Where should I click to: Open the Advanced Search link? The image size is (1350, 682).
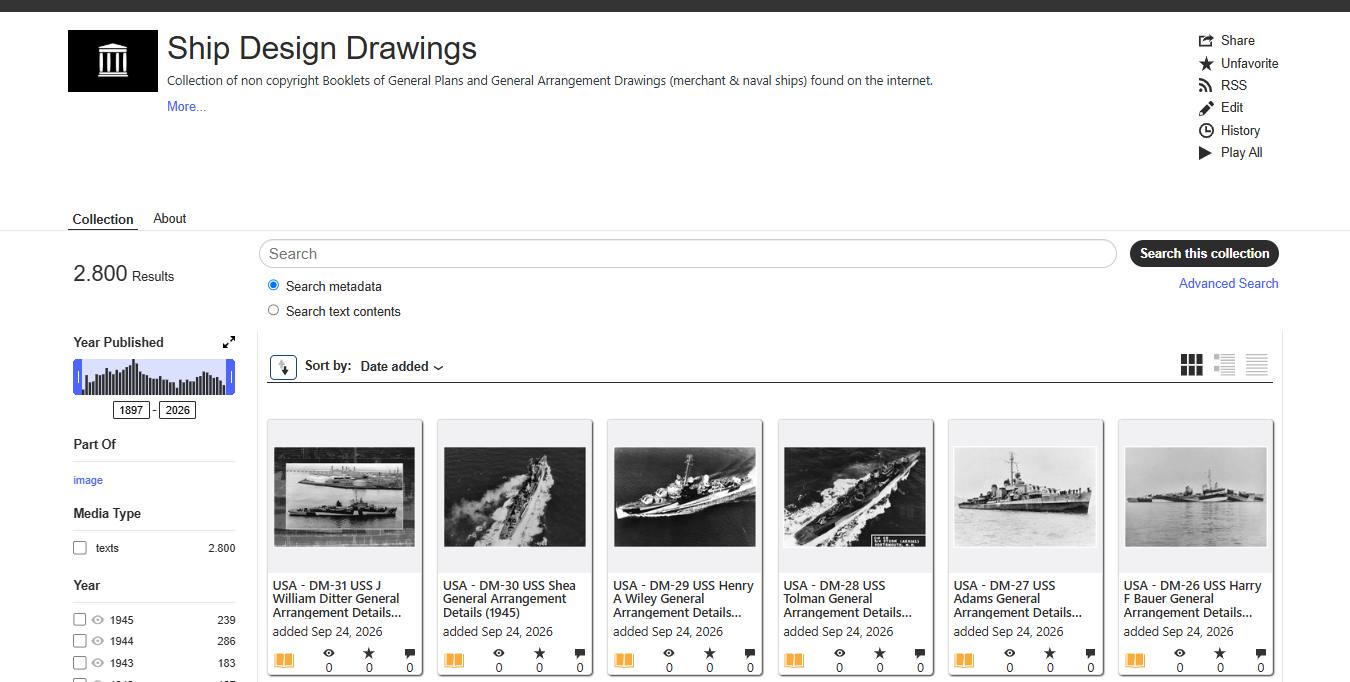[1228, 283]
